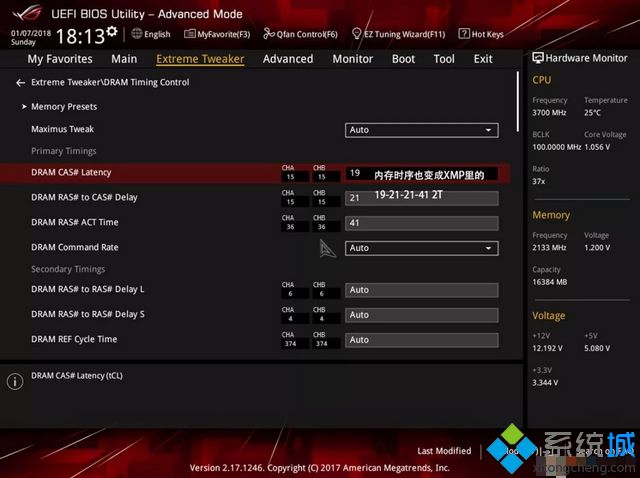Image resolution: width=640 pixels, height=478 pixels.
Task: Click the info icon beside help text
Action: click(15, 382)
